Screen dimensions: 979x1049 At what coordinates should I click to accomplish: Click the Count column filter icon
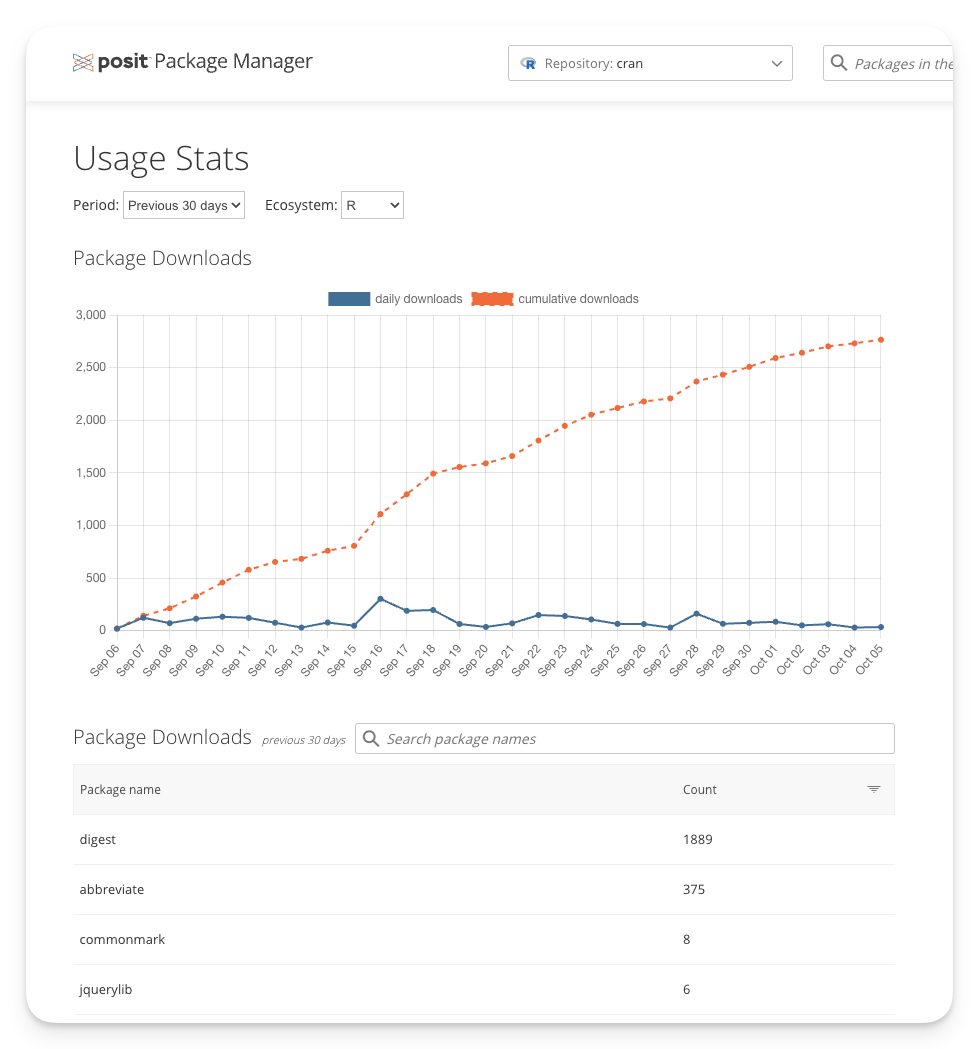873,789
